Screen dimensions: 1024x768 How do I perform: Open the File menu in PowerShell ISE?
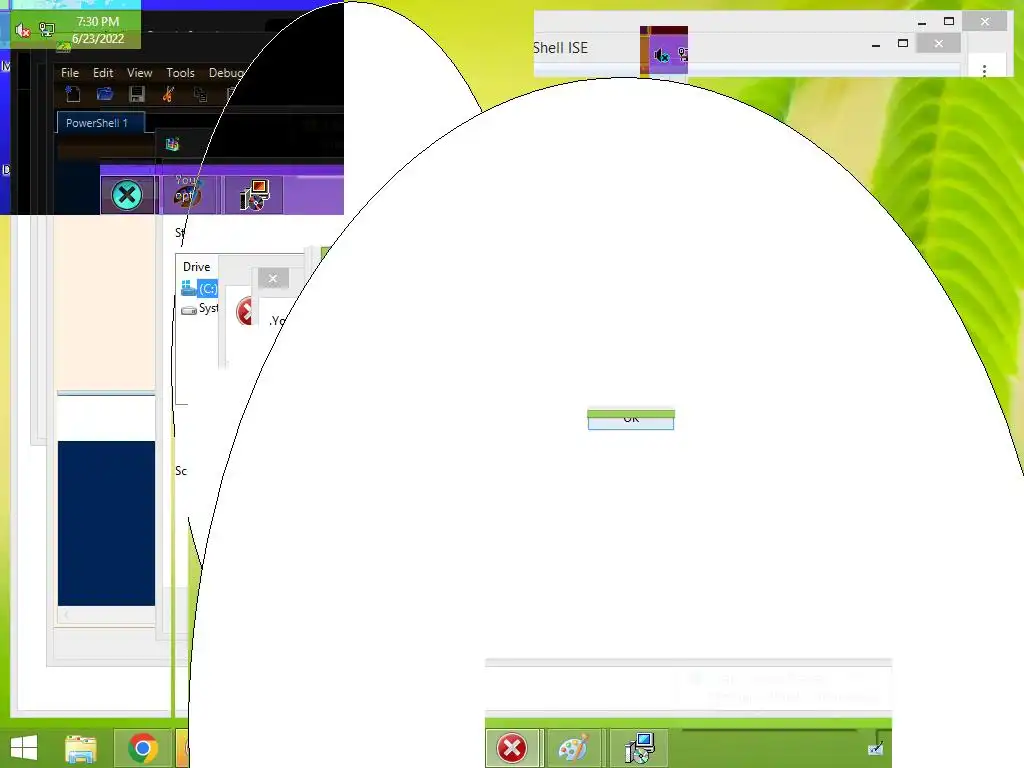point(70,72)
